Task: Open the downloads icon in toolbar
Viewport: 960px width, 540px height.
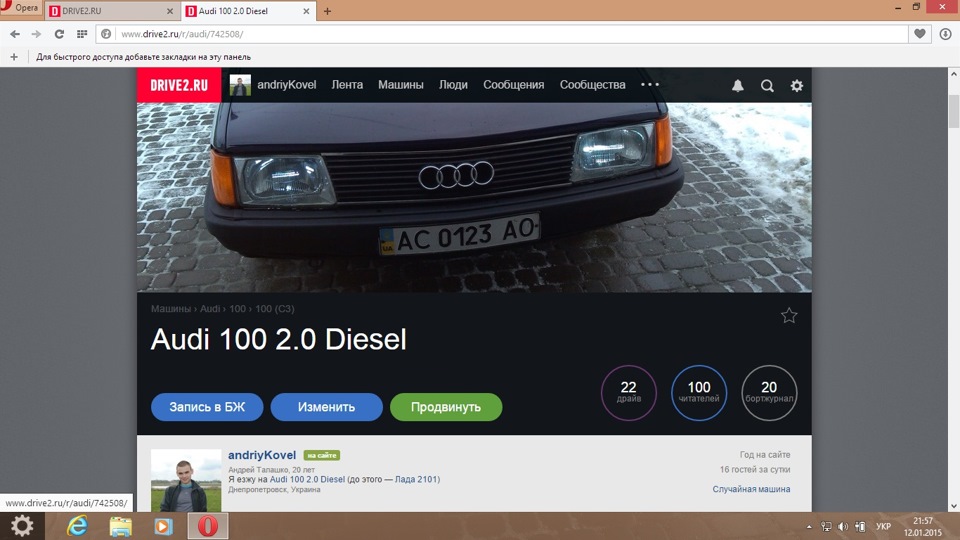Action: (945, 34)
